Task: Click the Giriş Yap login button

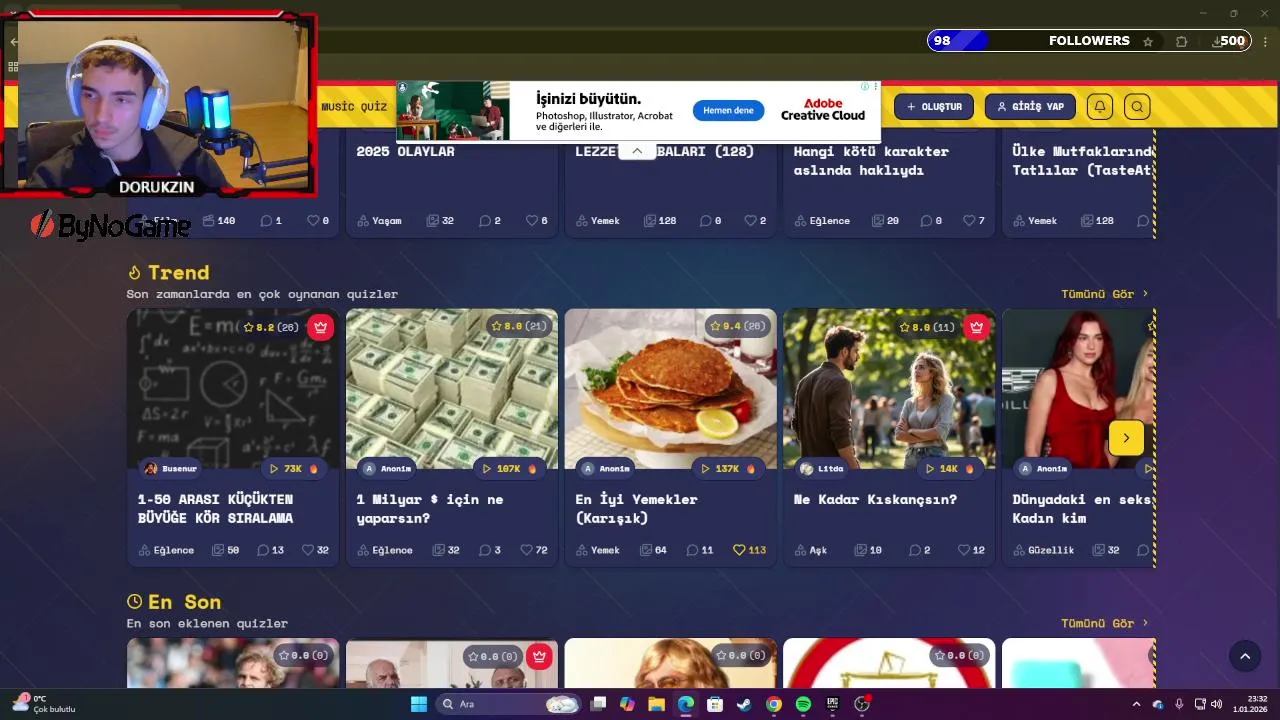Action: pyautogui.click(x=1030, y=107)
